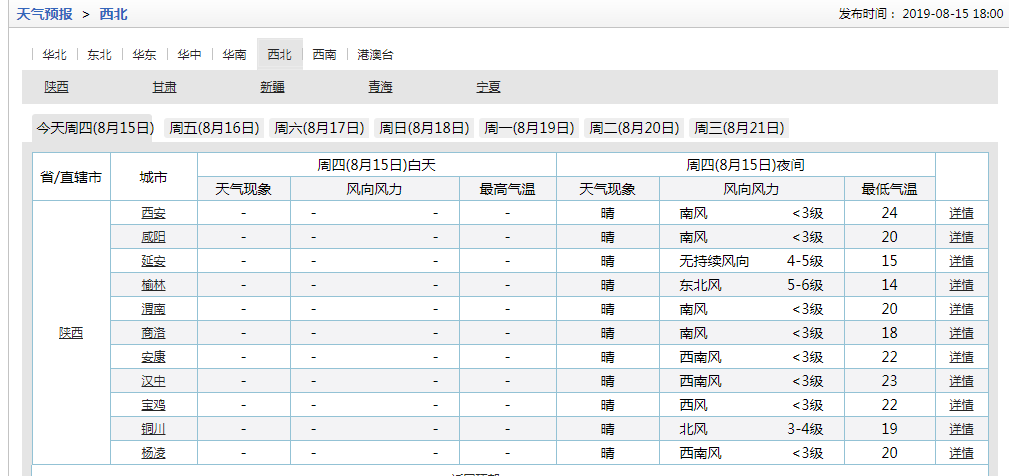The width and height of the screenshot is (1009, 476).
Task: Click the 无持续风向 wind cell for 延安
Action: click(x=714, y=261)
